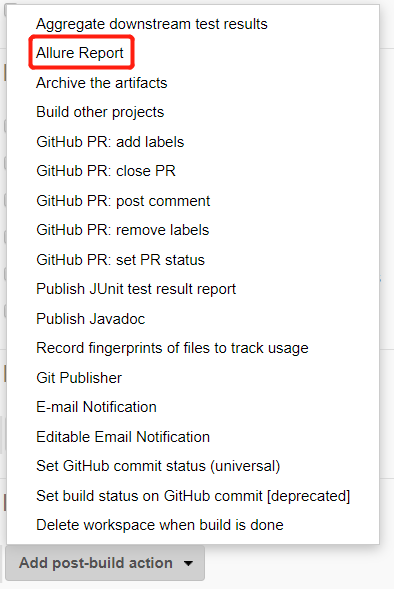Select Editable Email Notification

[x=123, y=436]
